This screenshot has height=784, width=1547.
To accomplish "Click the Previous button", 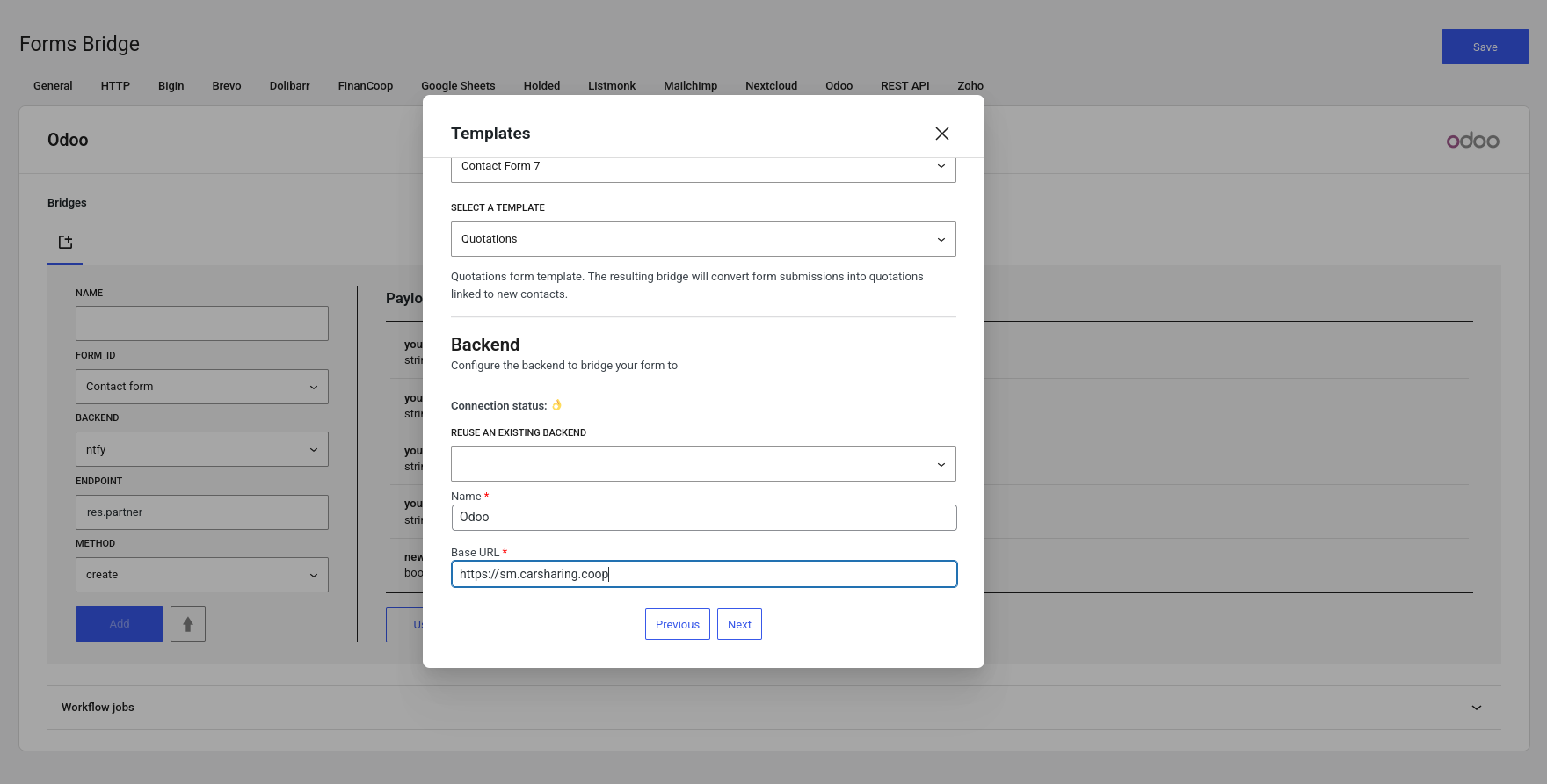I will 678,624.
